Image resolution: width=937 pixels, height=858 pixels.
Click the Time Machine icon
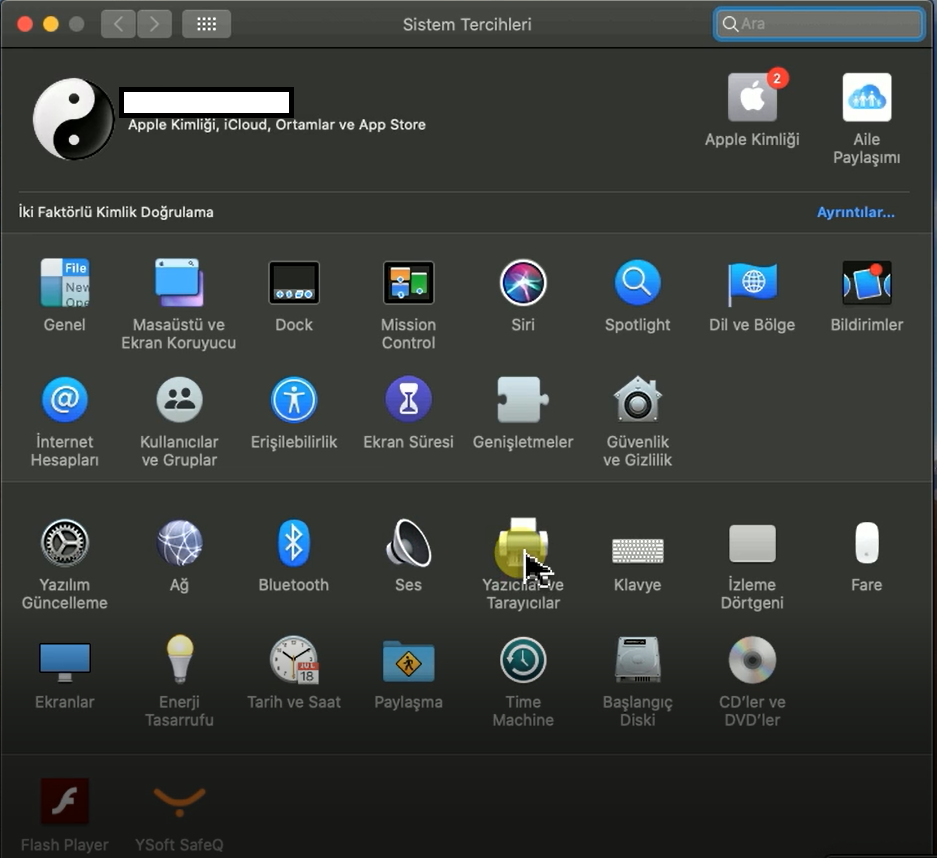[523, 662]
